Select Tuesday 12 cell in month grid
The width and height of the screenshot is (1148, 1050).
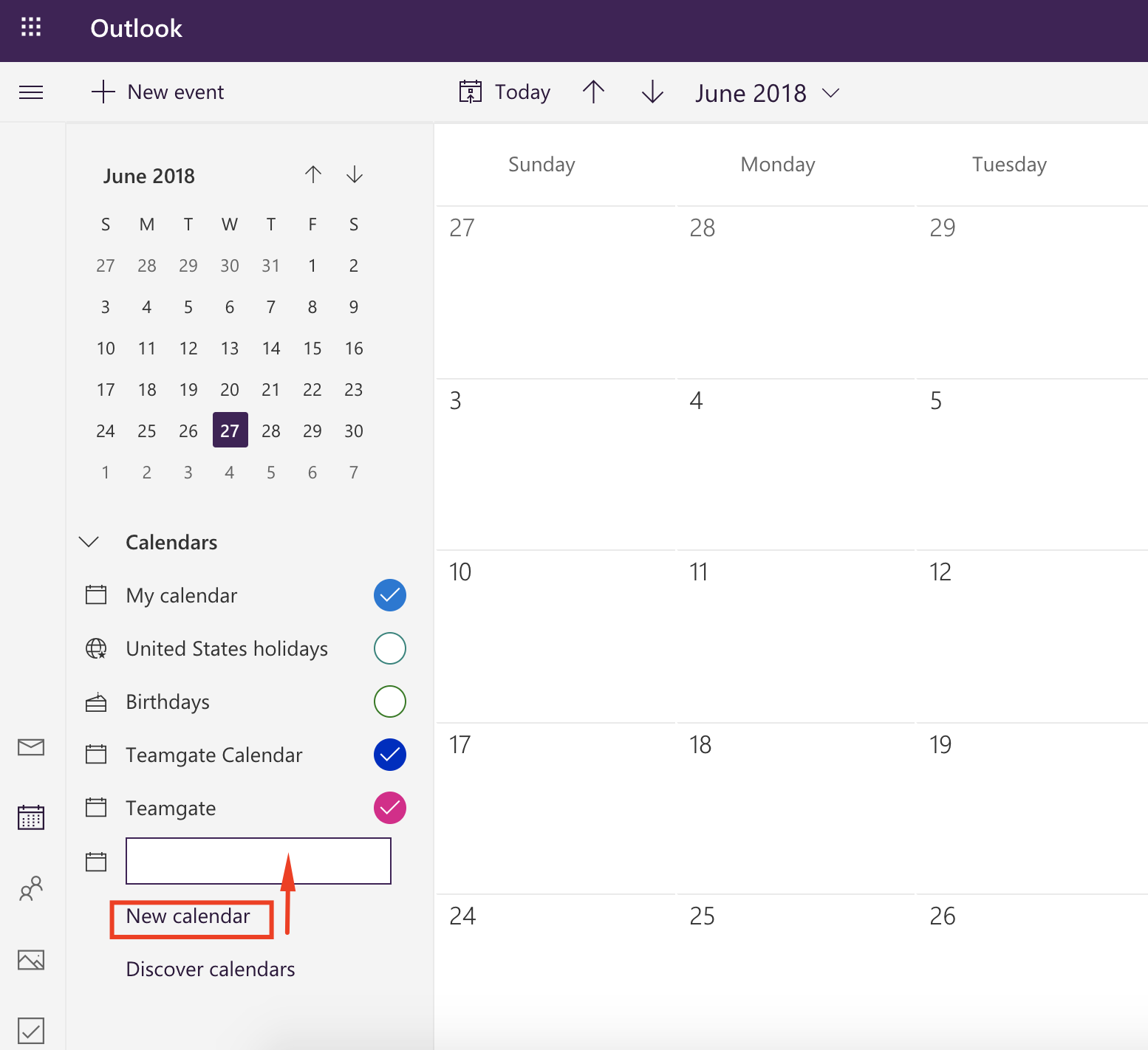coord(1033,636)
